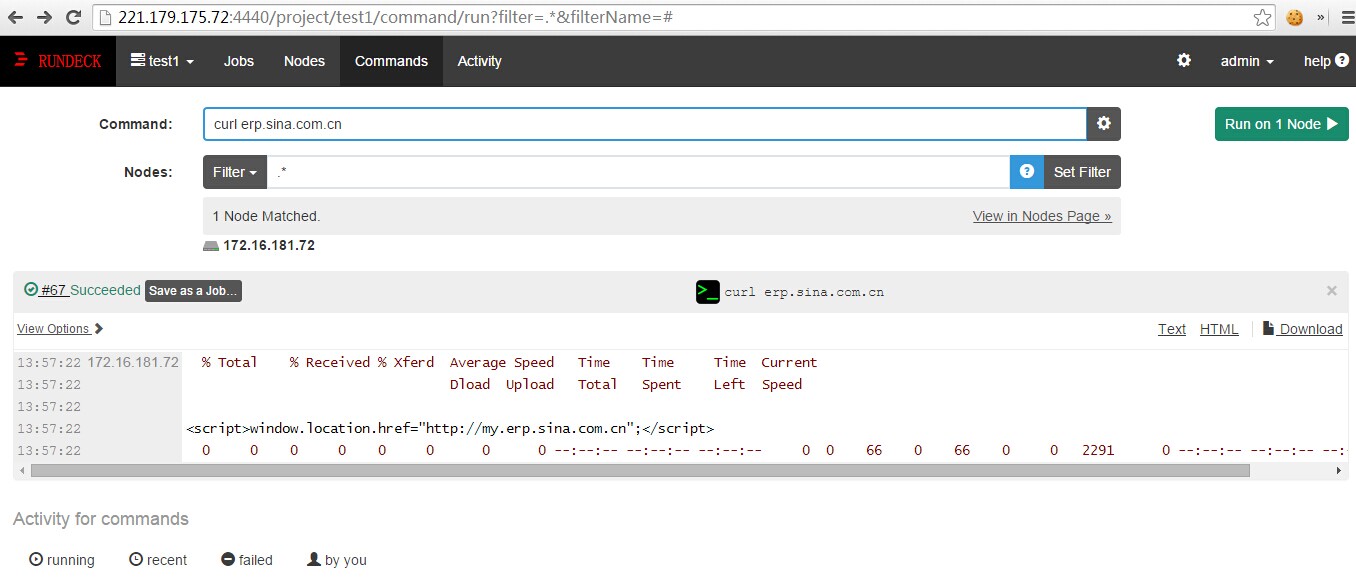The width and height of the screenshot is (1356, 577).
Task: Show recent activity filter
Action: click(x=158, y=560)
